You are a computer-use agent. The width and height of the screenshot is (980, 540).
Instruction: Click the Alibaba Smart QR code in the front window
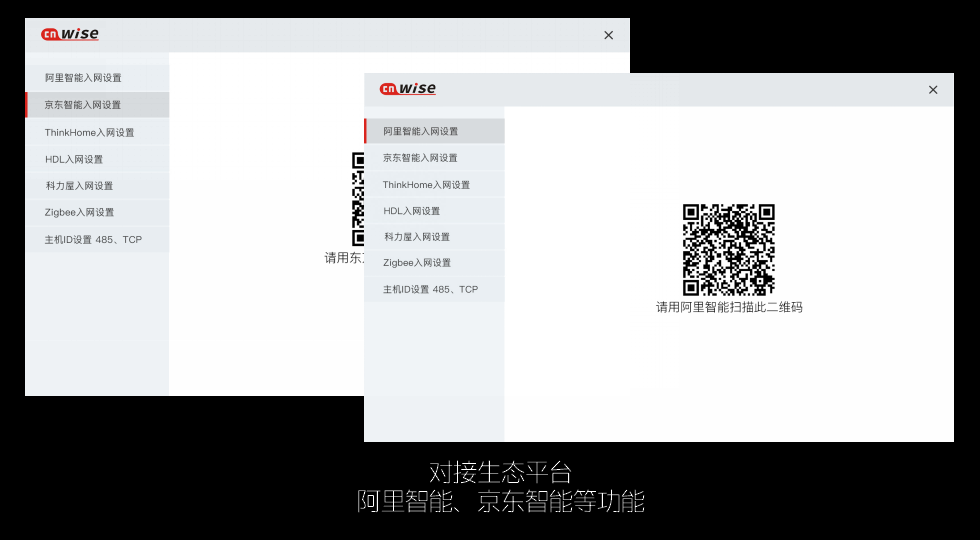coord(728,249)
